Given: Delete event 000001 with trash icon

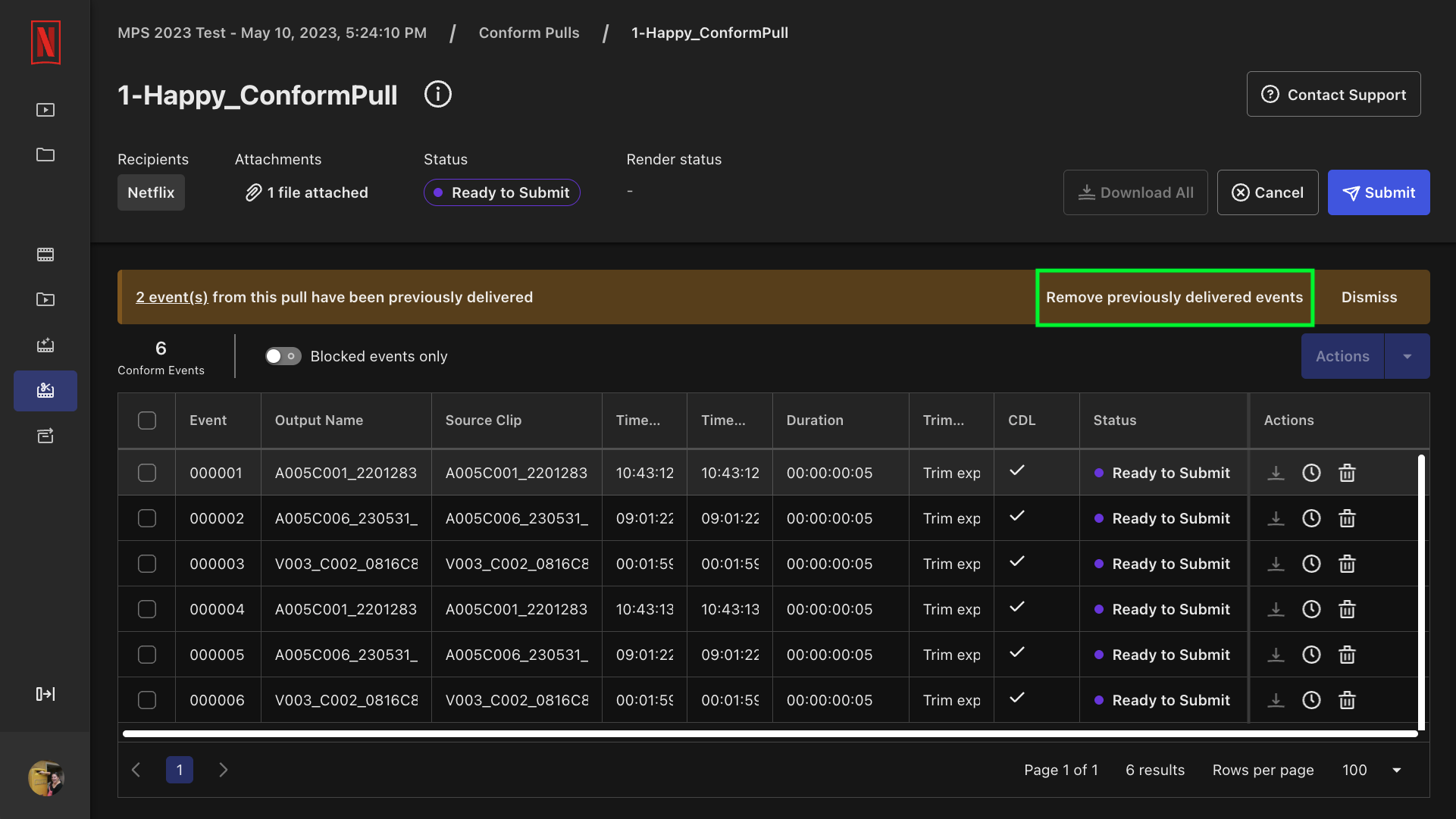Looking at the screenshot, I should [x=1347, y=473].
